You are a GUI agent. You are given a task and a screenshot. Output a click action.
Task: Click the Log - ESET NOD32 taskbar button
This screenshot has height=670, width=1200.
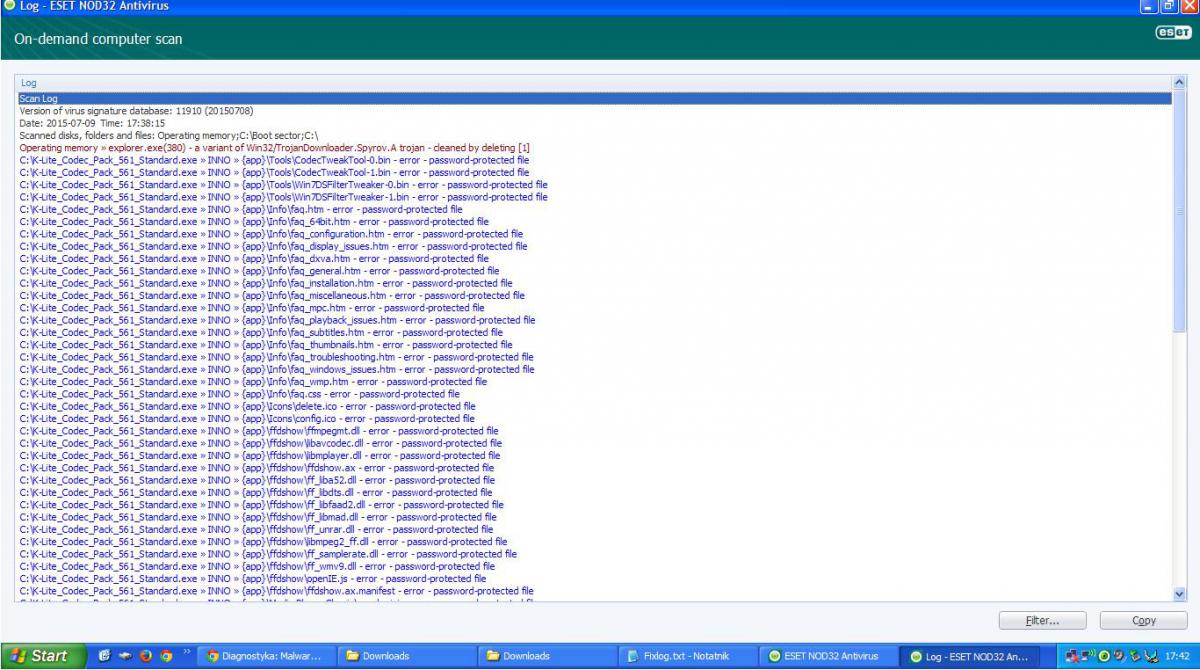971,656
